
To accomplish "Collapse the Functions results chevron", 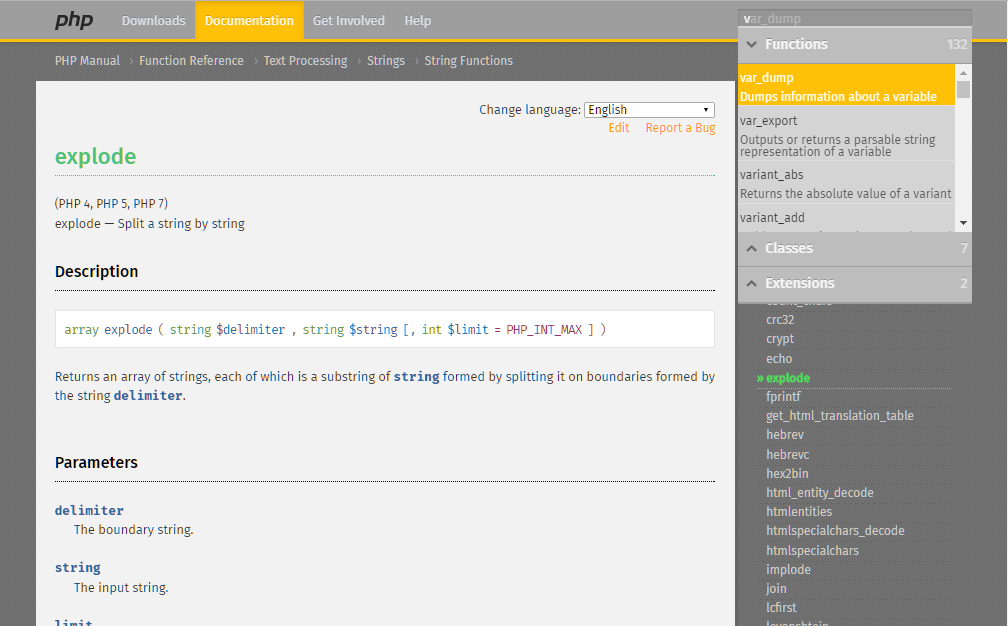I will [x=752, y=44].
